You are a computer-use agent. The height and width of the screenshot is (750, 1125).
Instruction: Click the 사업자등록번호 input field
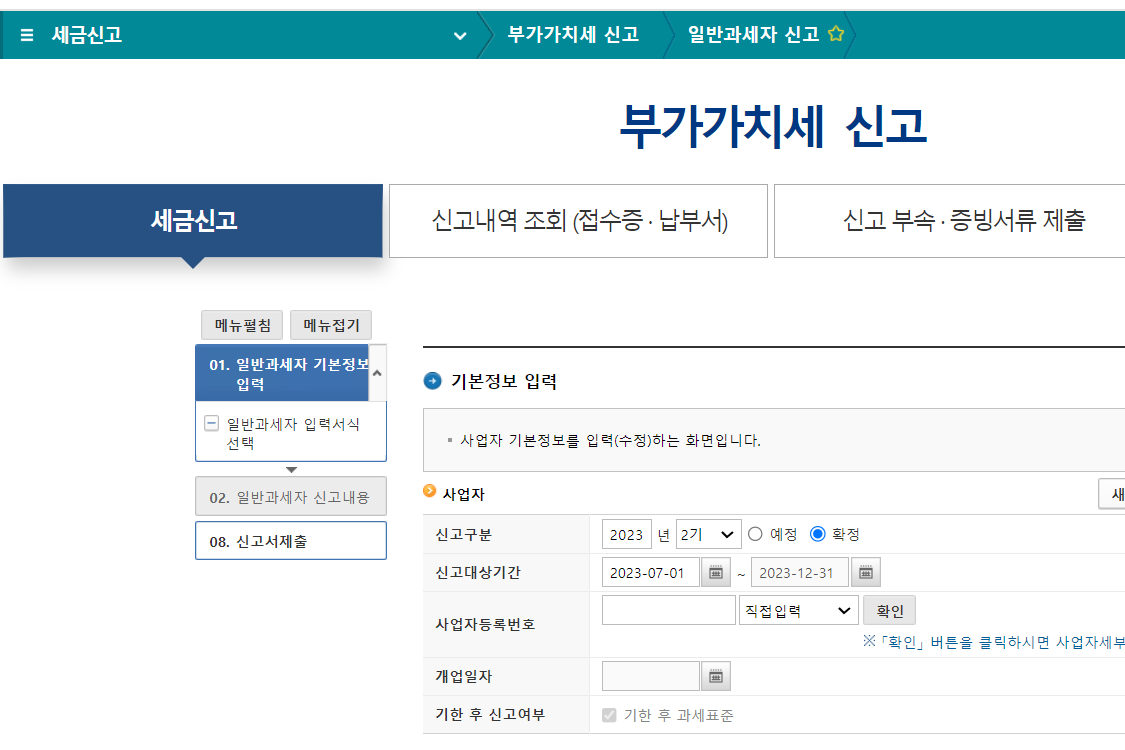669,610
